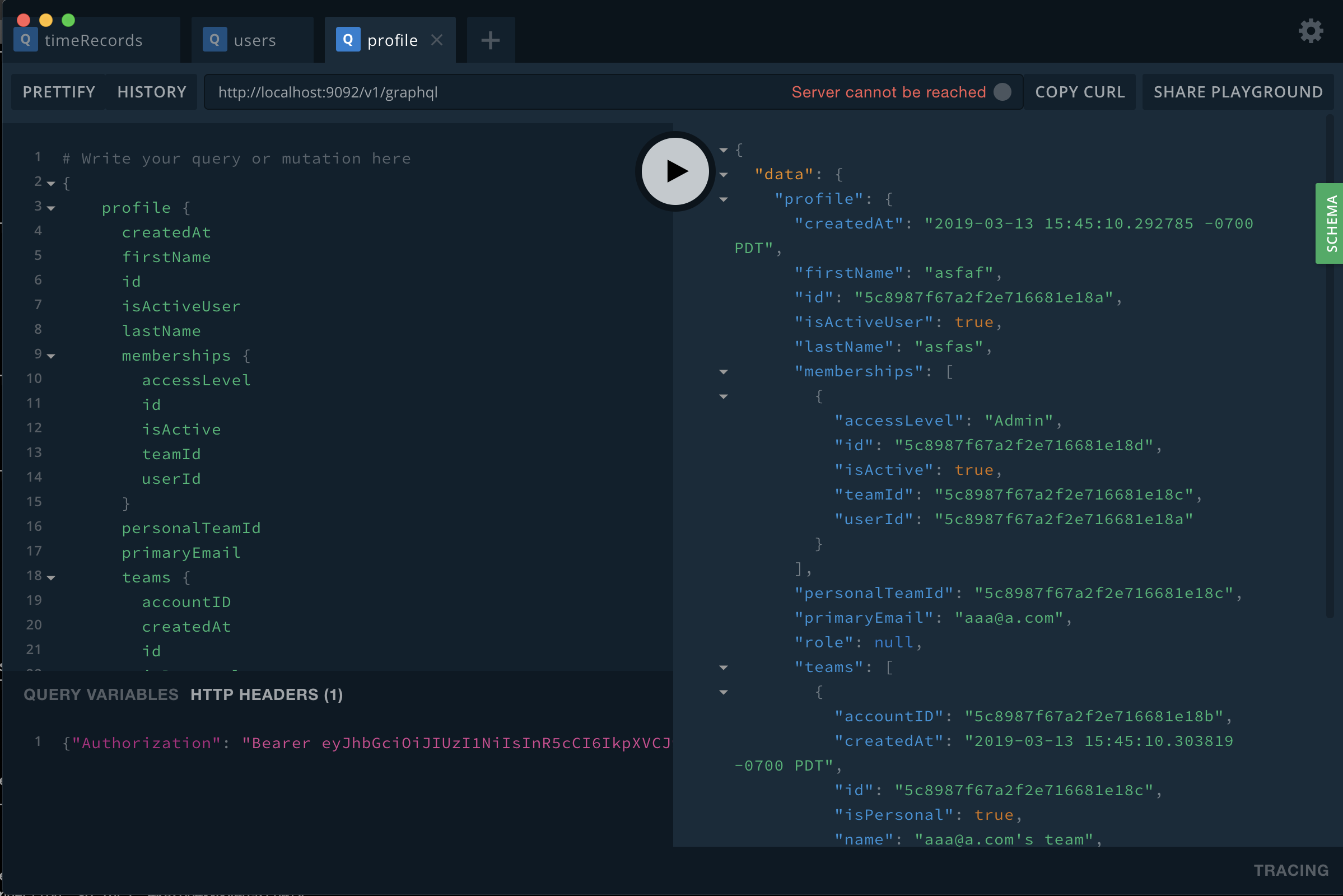Collapse the memberships block on line 9

51,356
